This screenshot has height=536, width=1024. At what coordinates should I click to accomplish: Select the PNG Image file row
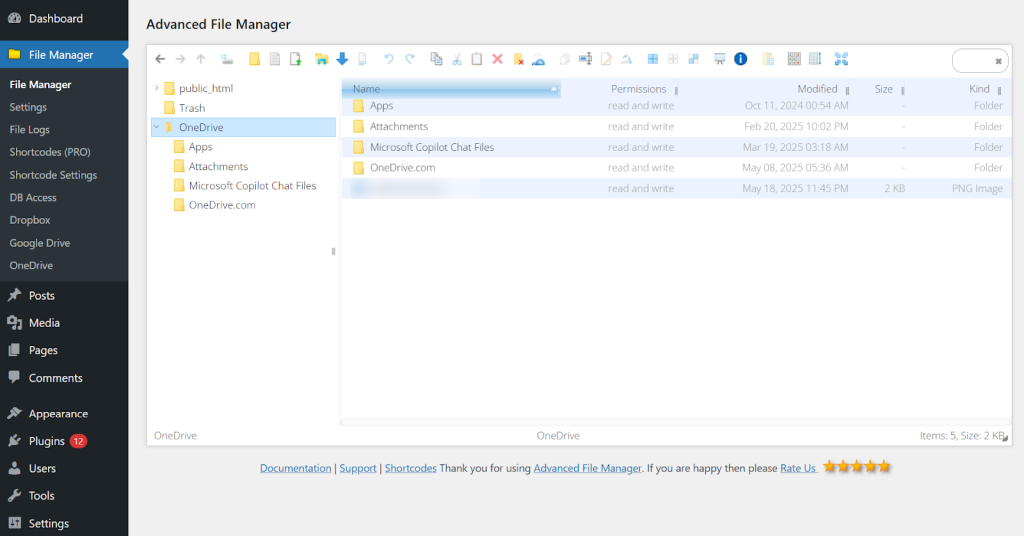coord(677,189)
